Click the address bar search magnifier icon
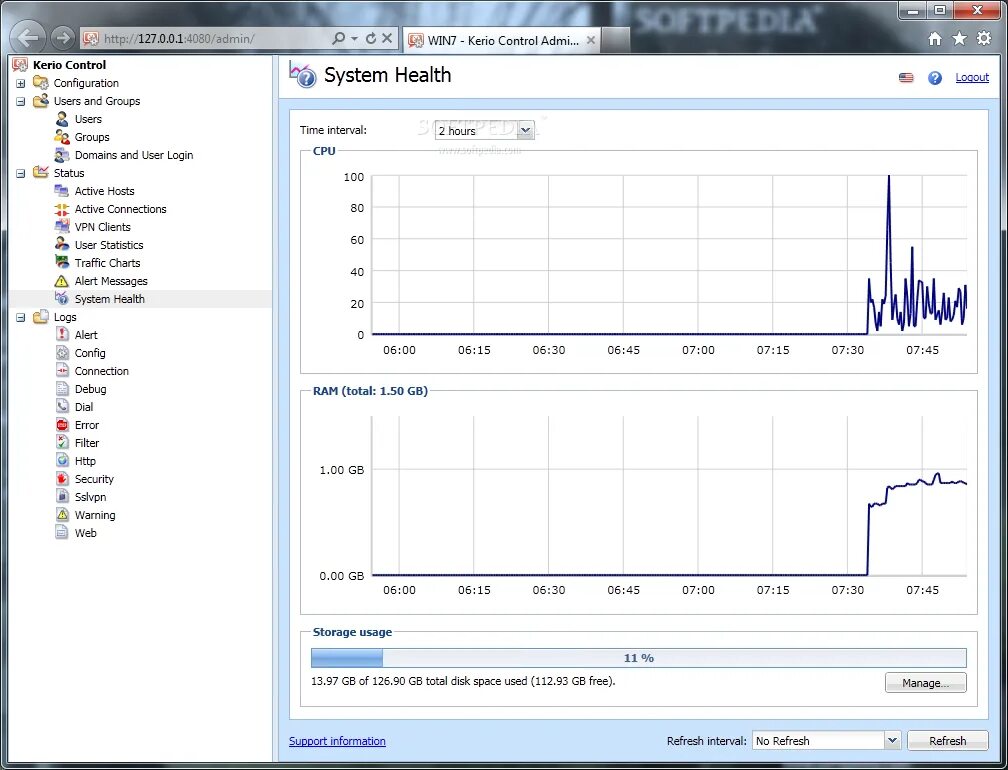This screenshot has height=770, width=1008. (339, 39)
